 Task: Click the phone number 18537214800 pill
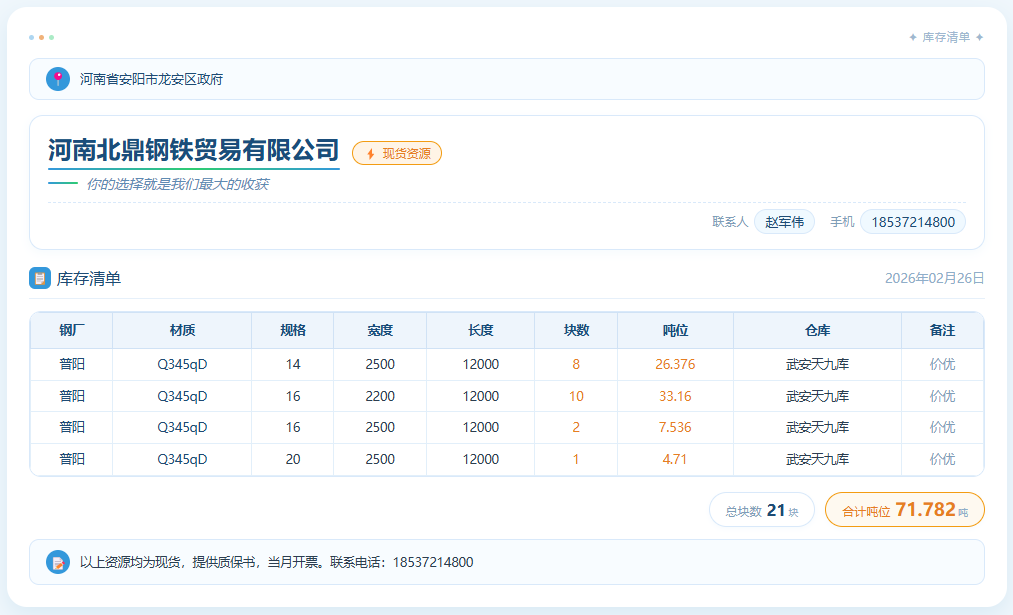click(x=912, y=222)
